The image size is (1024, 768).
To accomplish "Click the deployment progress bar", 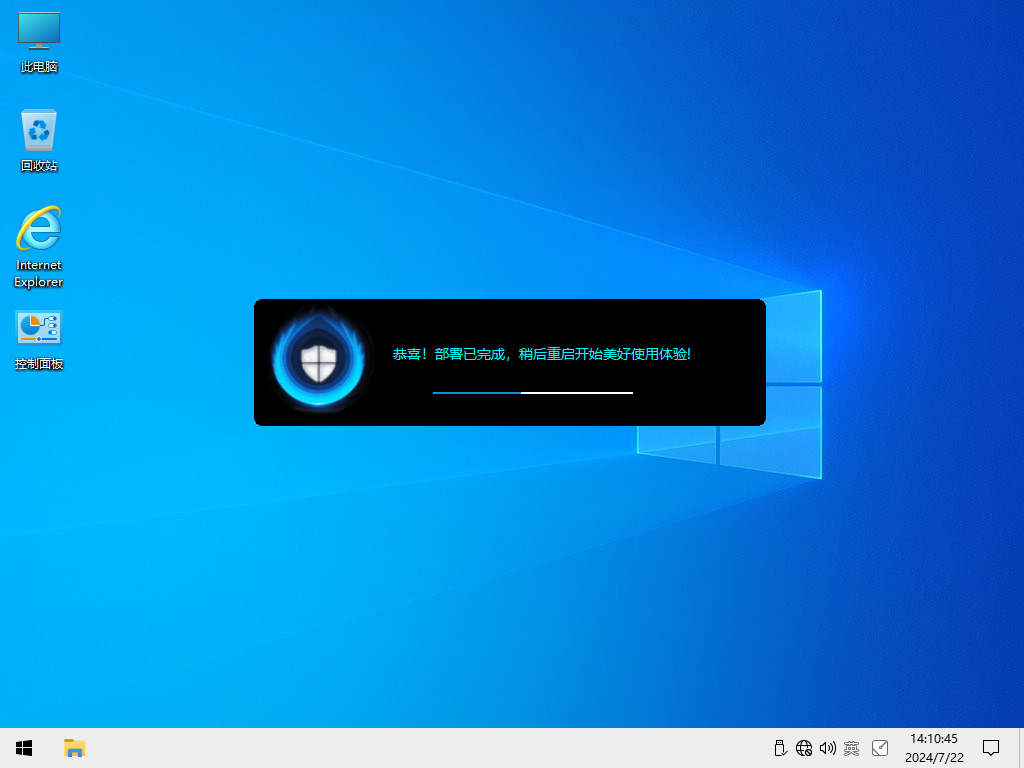I will coord(532,393).
